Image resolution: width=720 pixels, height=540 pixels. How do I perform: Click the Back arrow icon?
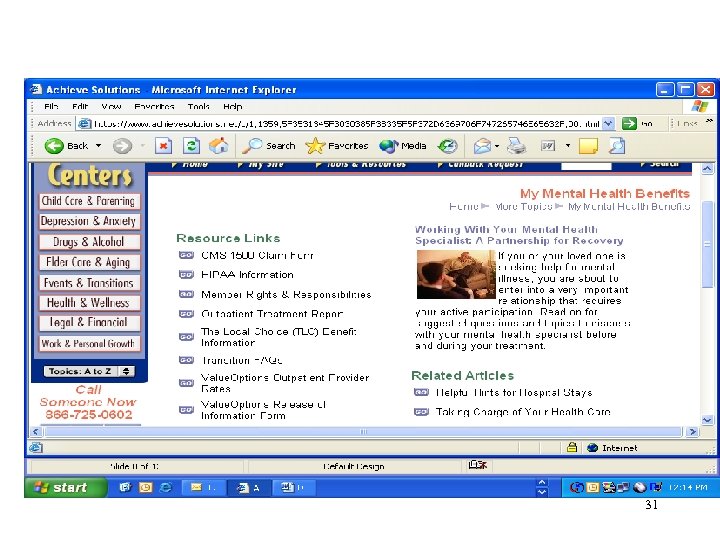[x=54, y=146]
